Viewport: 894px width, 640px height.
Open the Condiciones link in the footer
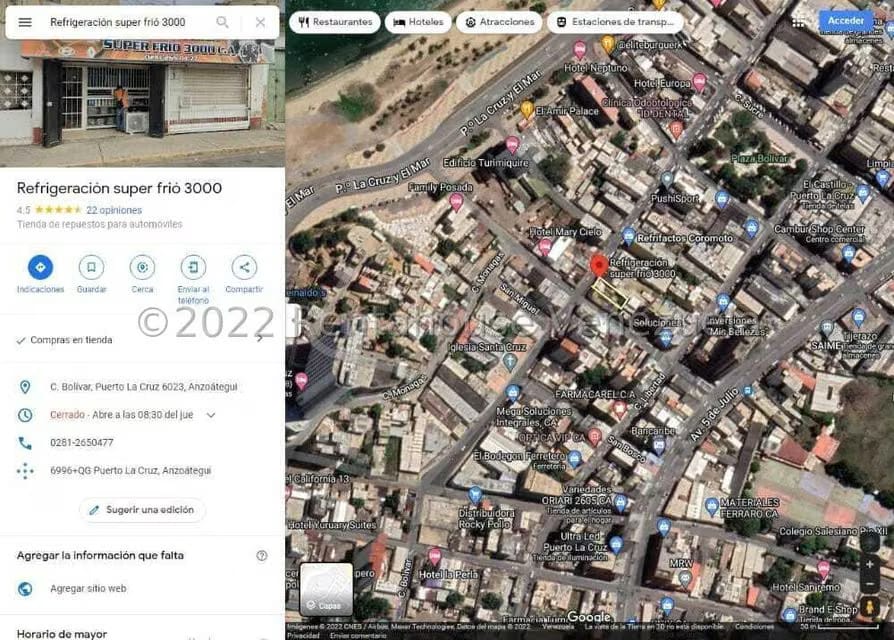pos(754,626)
